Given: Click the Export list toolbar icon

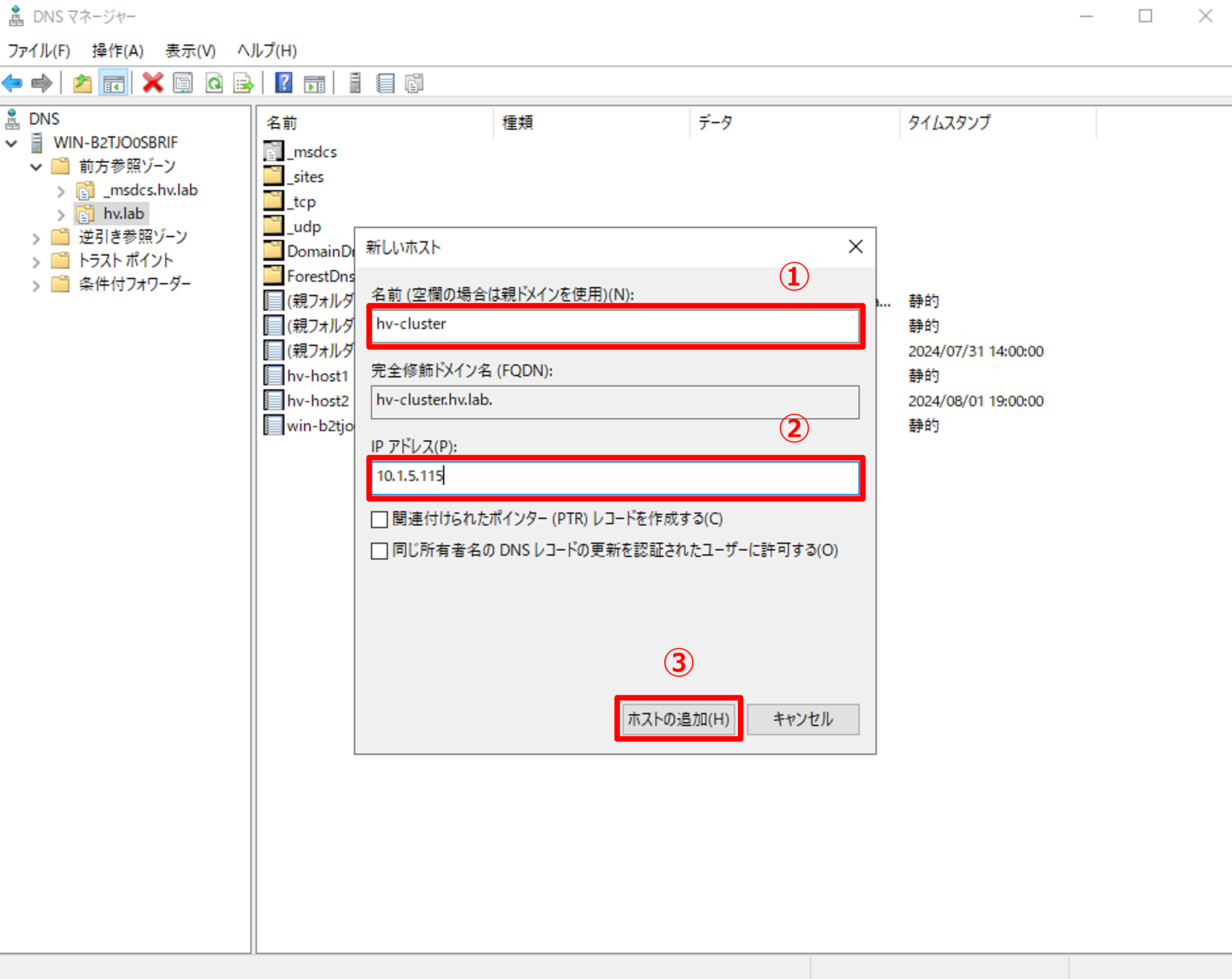Looking at the screenshot, I should click(x=244, y=83).
